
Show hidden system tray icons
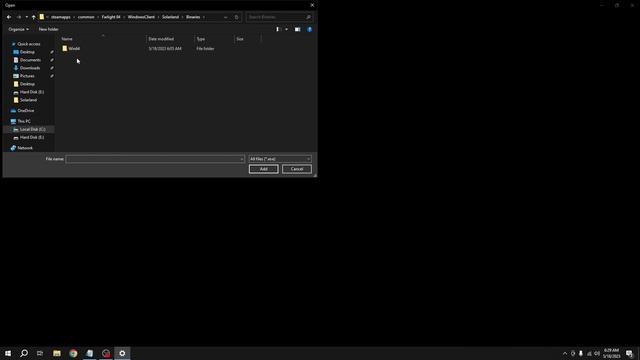click(565, 353)
